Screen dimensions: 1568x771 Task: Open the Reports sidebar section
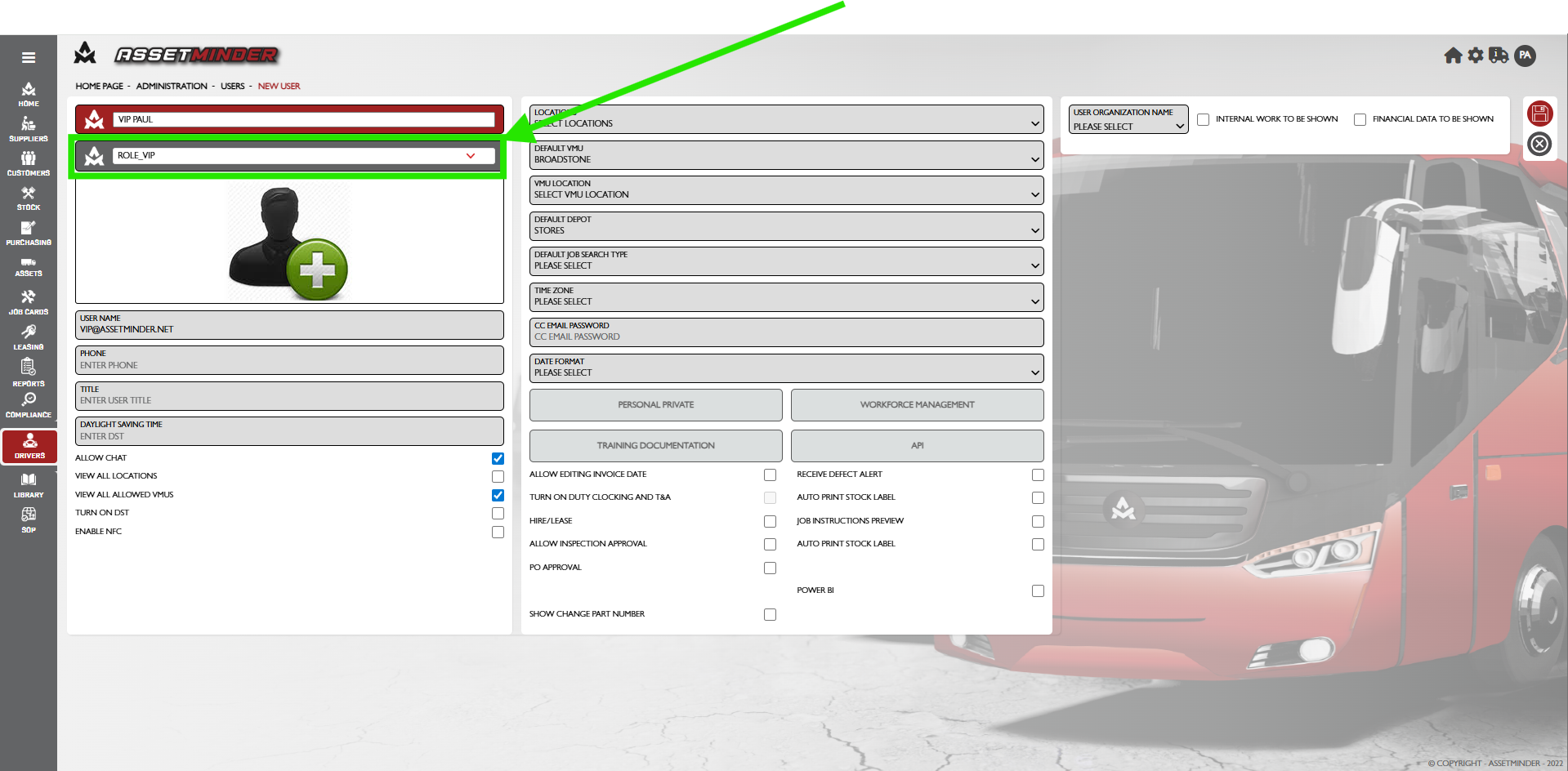tap(29, 372)
